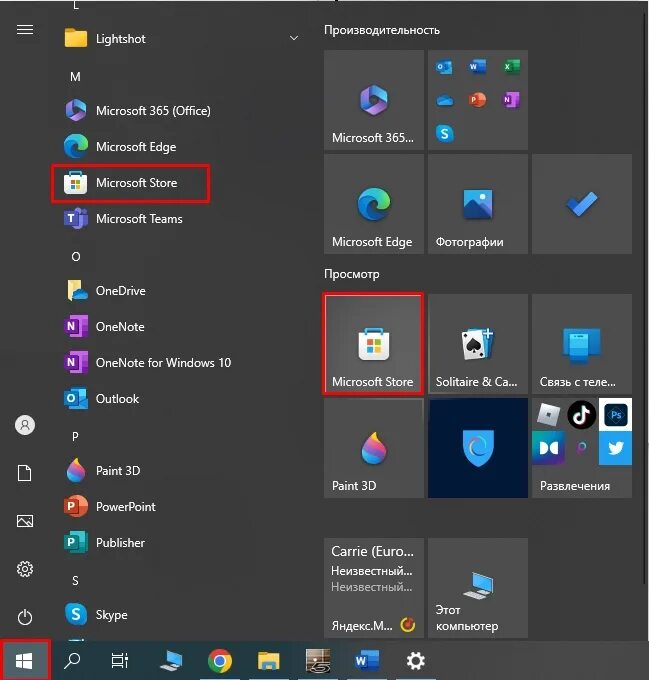Open the Microsoft 365 tile
This screenshot has height=680, width=649.
tap(374, 100)
